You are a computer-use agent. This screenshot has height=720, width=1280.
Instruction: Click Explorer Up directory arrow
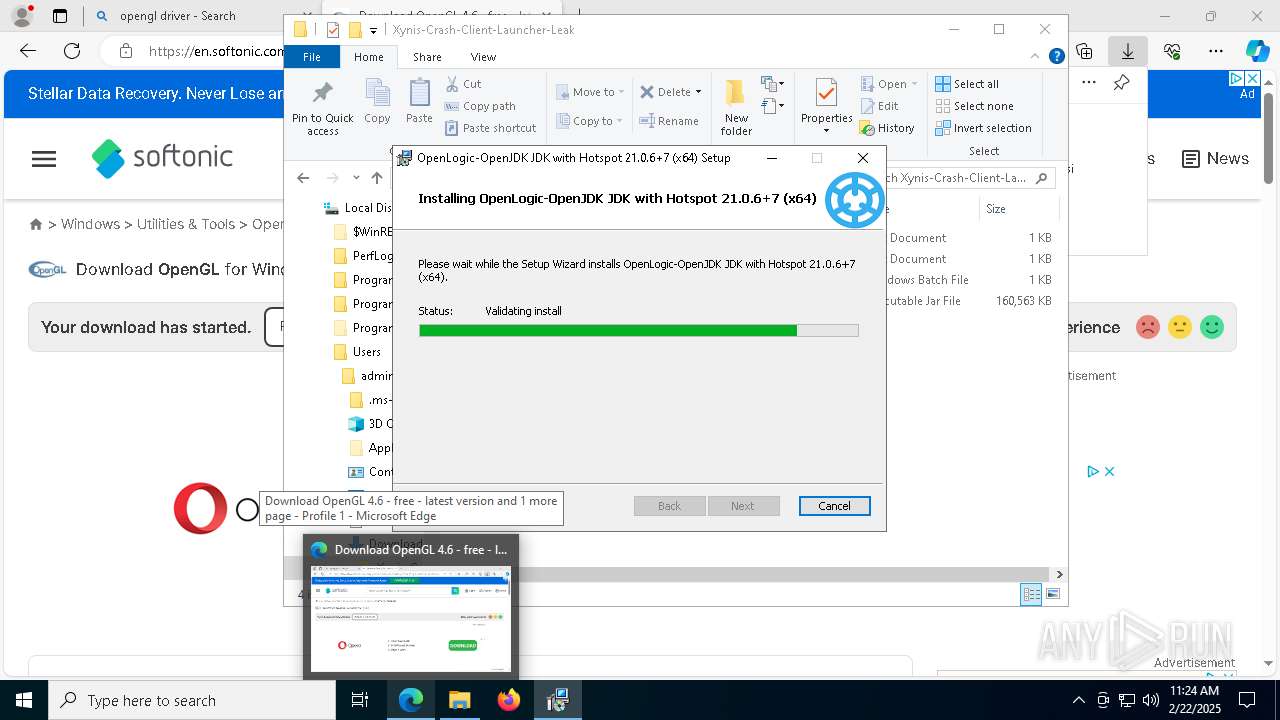[x=377, y=178]
